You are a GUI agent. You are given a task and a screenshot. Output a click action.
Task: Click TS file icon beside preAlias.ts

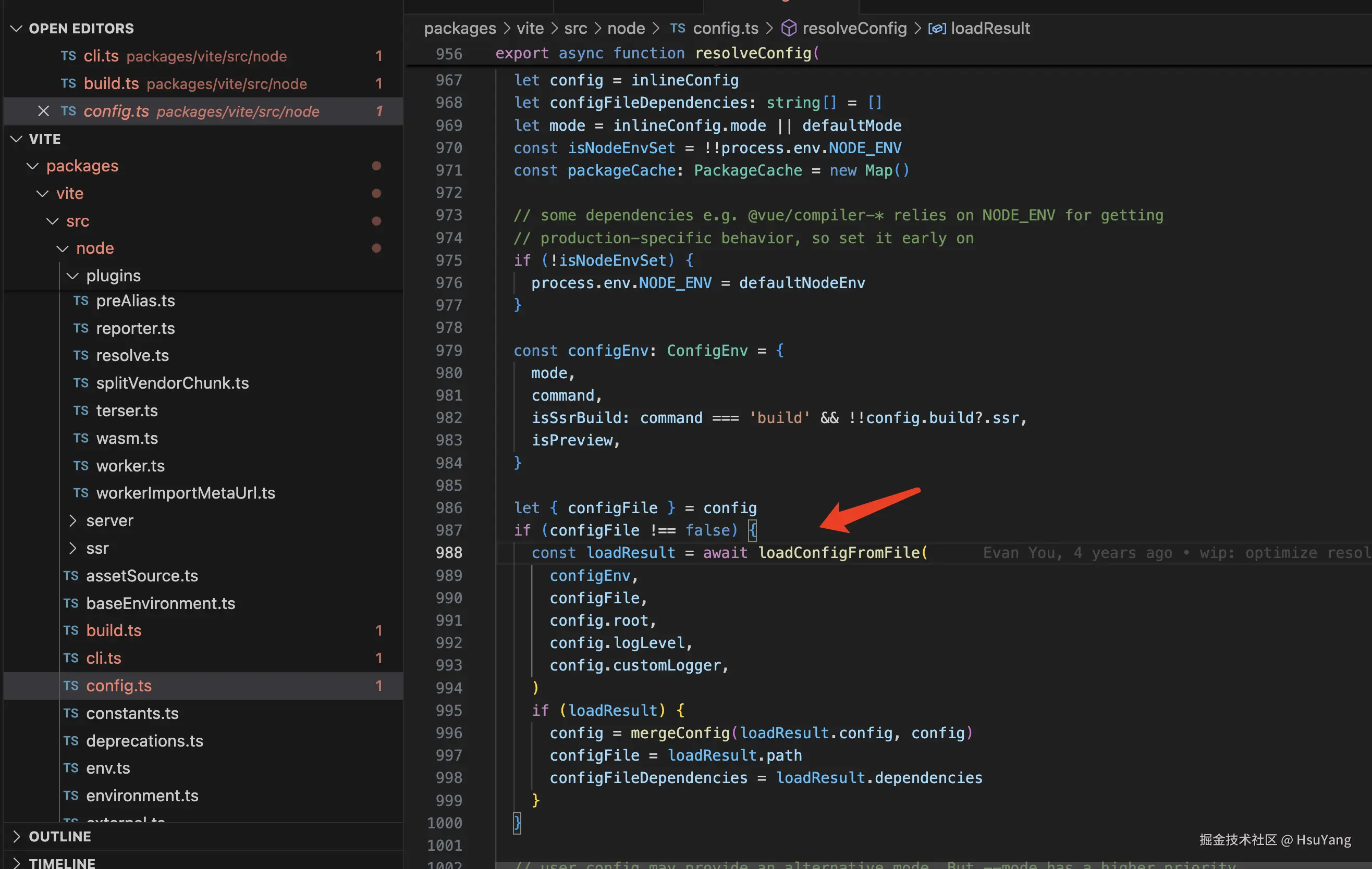click(x=81, y=301)
